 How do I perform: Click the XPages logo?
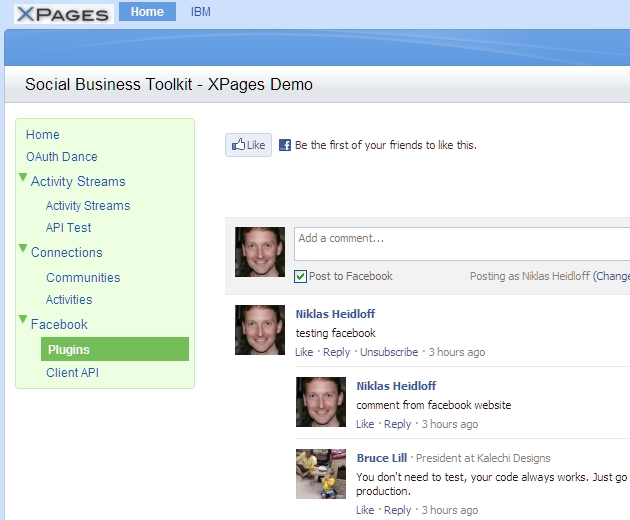pos(64,14)
